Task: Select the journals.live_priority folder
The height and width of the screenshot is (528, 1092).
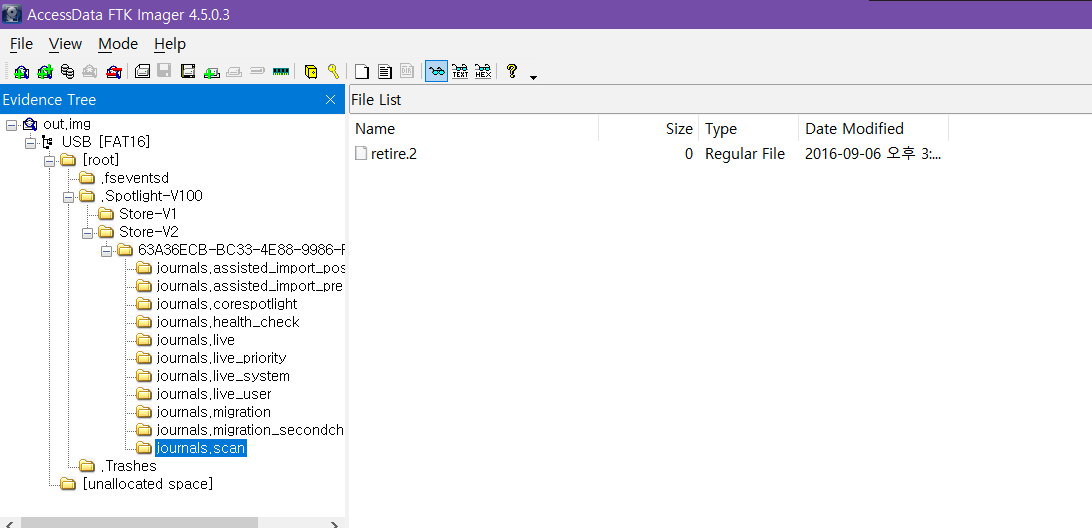Action: tap(221, 358)
